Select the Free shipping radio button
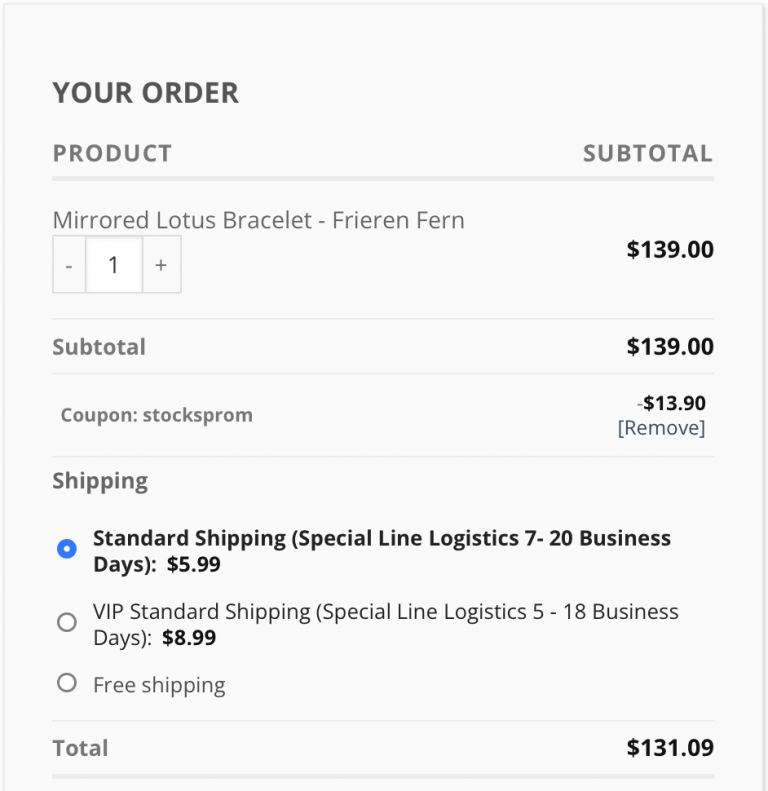Image resolution: width=768 pixels, height=791 pixels. (67, 683)
